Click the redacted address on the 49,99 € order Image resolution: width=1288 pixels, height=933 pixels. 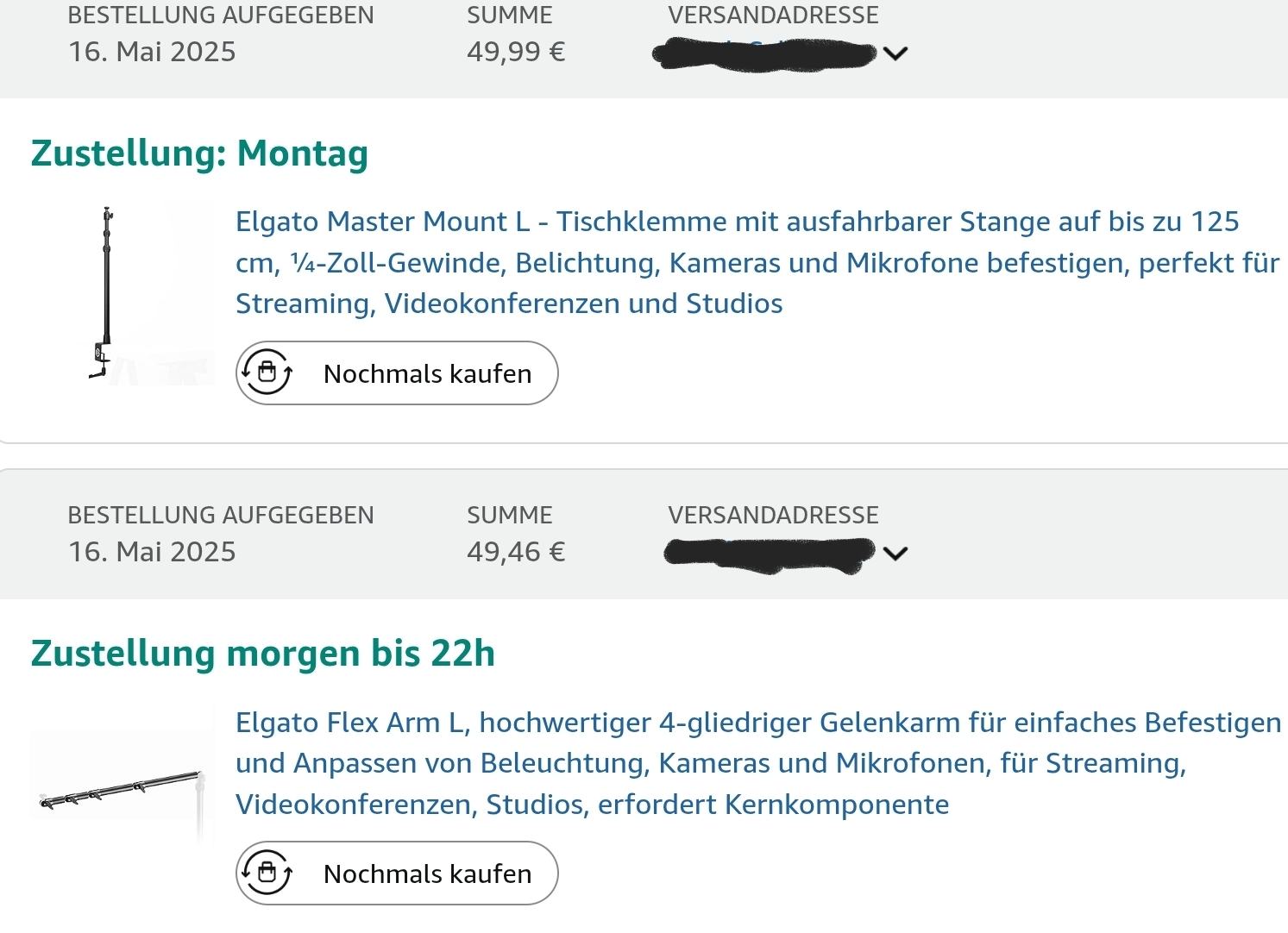point(763,53)
